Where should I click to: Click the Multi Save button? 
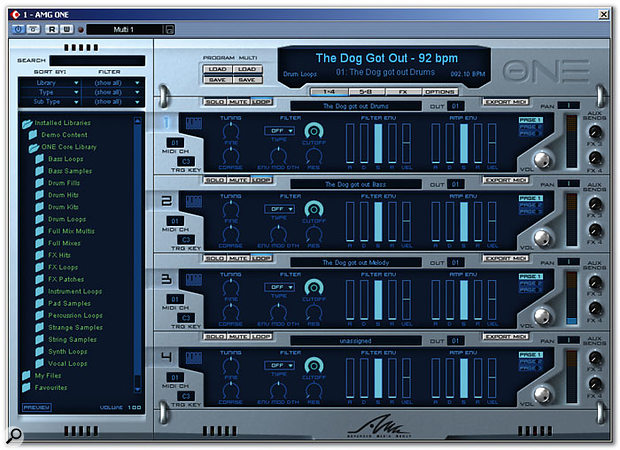[x=247, y=80]
